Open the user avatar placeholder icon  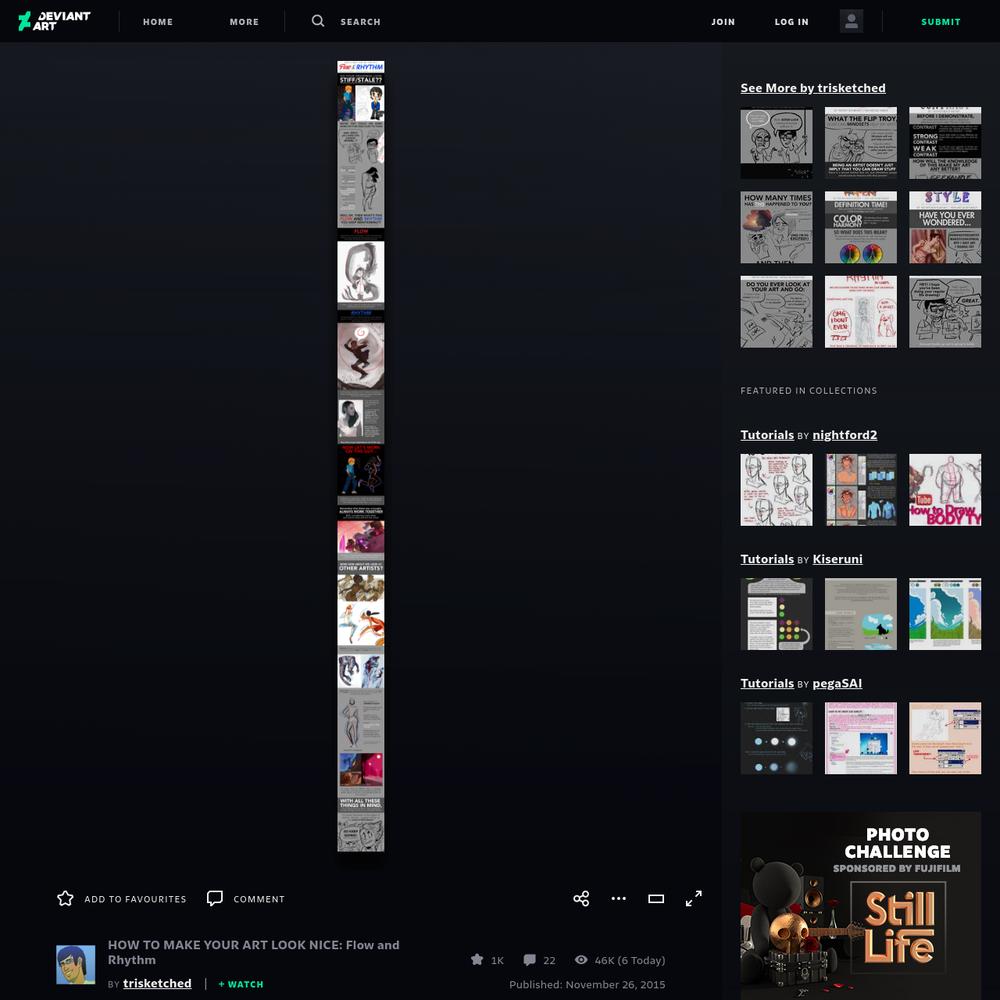(x=851, y=21)
